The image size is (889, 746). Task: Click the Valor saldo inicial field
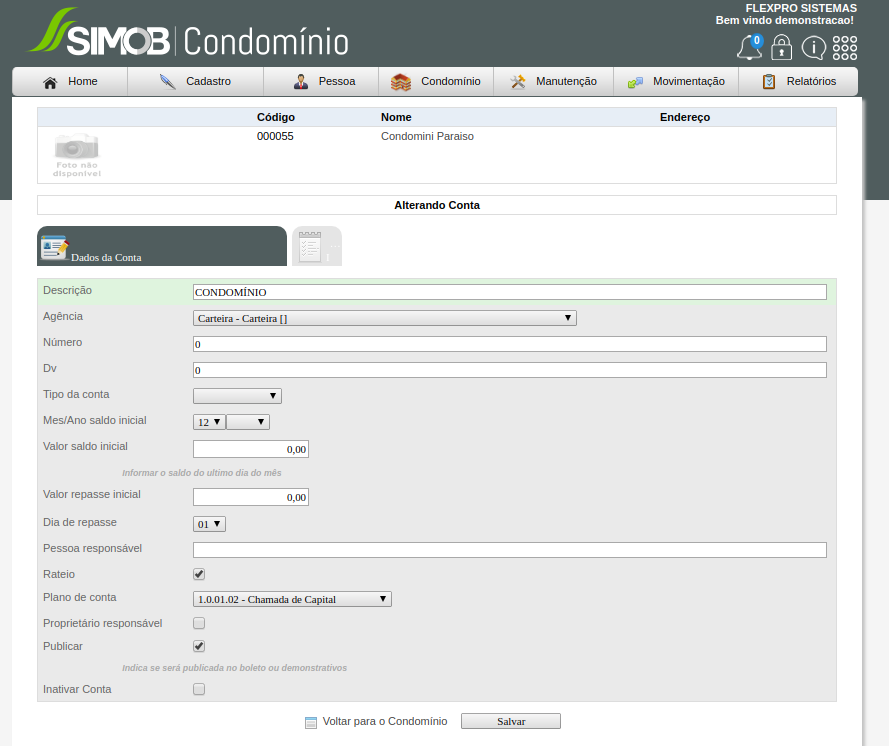(251, 449)
